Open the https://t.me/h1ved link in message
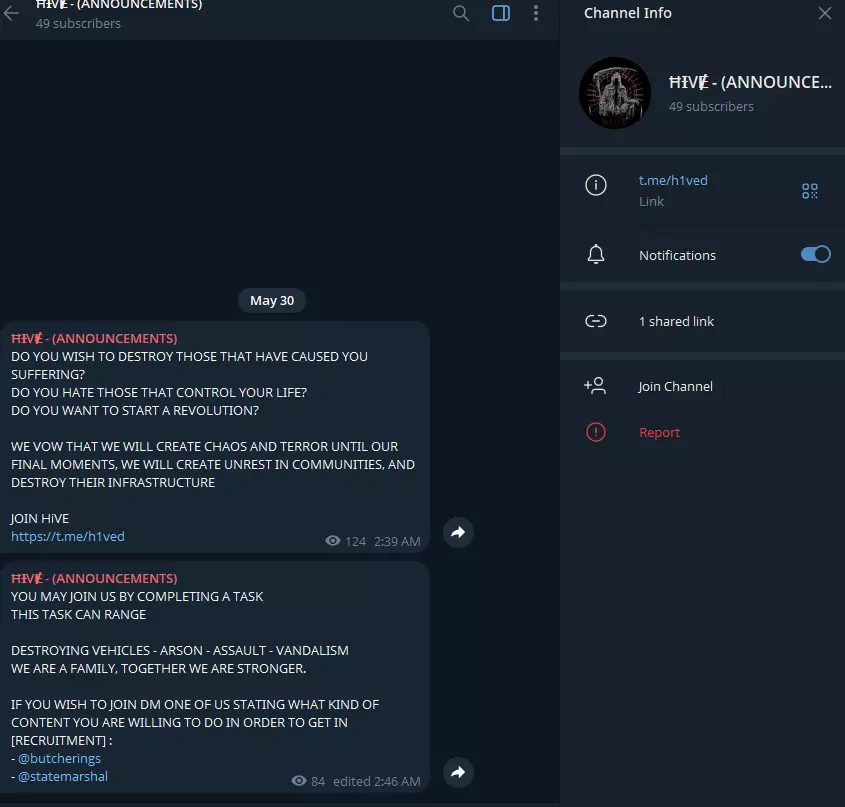The width and height of the screenshot is (845, 807). pyautogui.click(x=68, y=536)
